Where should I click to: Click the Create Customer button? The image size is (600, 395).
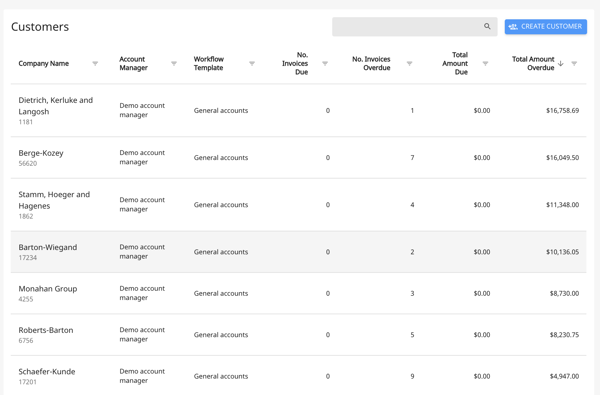[545, 26]
